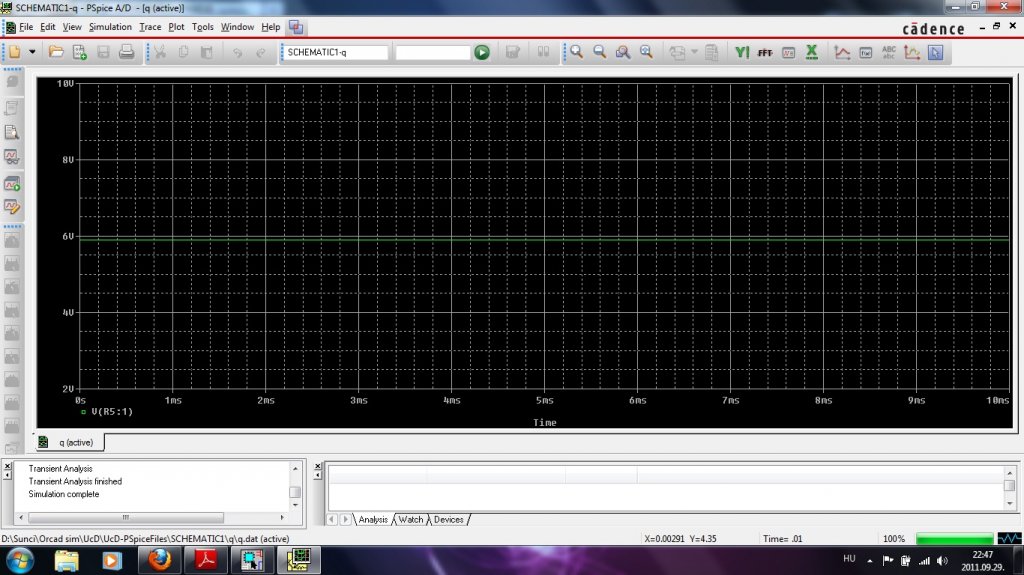Click the Windows Start button

(x=20, y=561)
